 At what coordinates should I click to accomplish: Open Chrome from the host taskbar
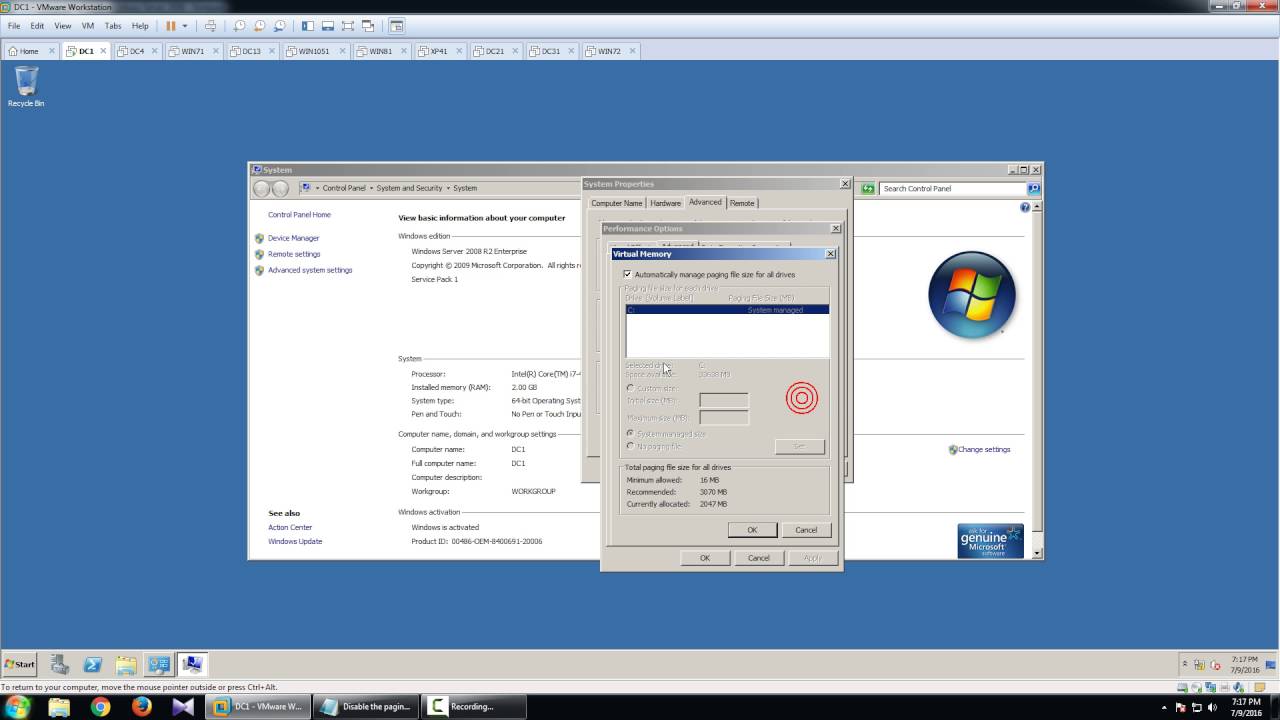coord(100,706)
